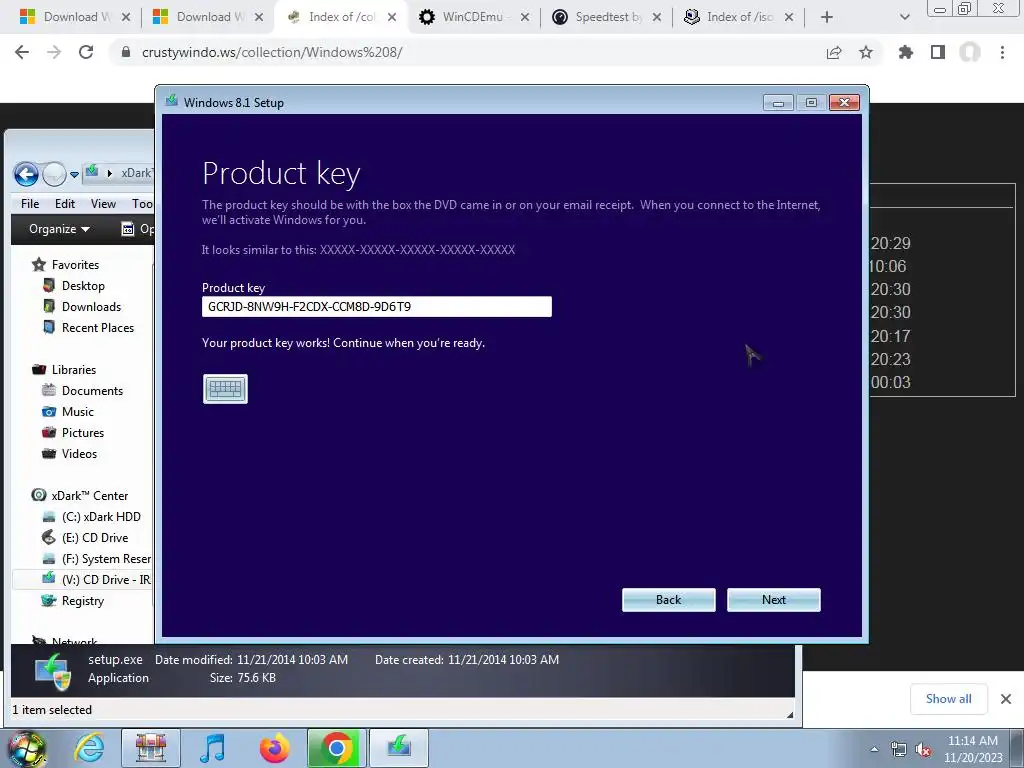
Task: Toggle Chrome side panel icon
Action: (938, 52)
